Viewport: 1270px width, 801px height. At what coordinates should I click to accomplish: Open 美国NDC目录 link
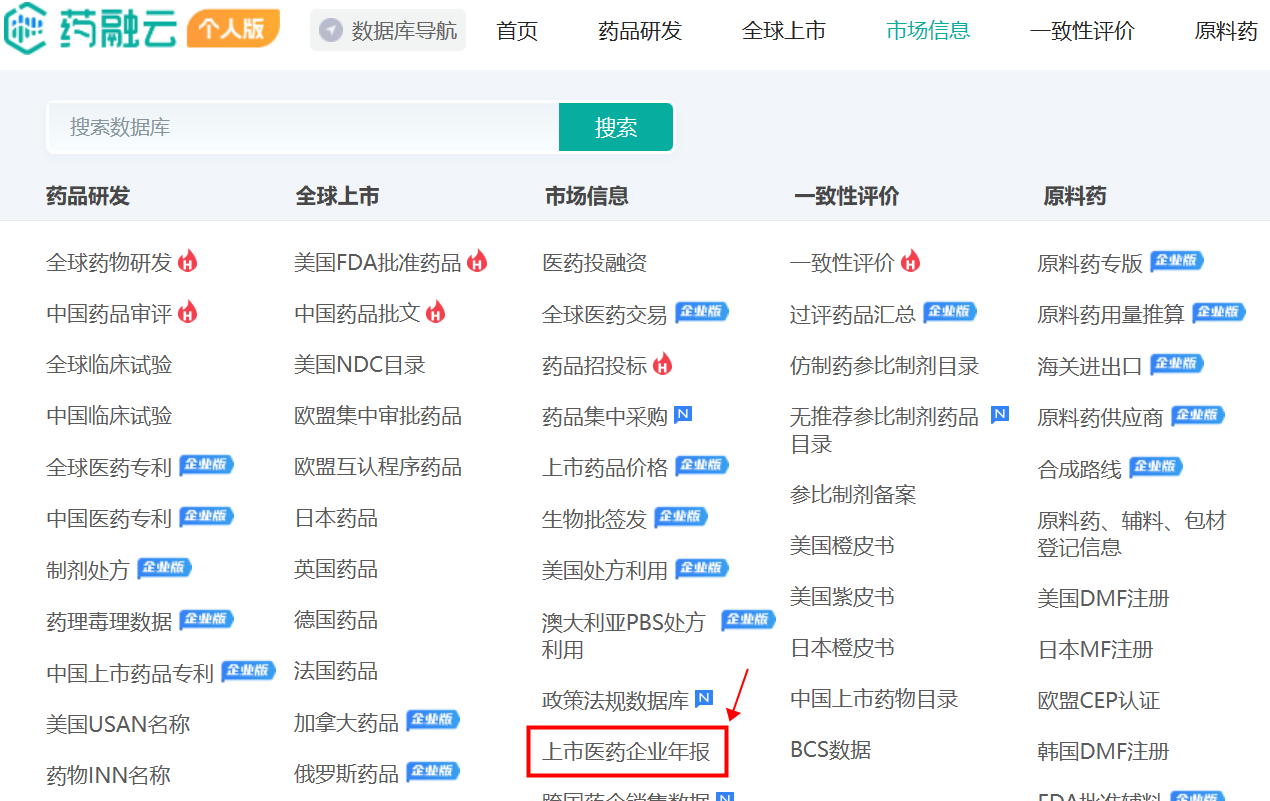pyautogui.click(x=360, y=365)
